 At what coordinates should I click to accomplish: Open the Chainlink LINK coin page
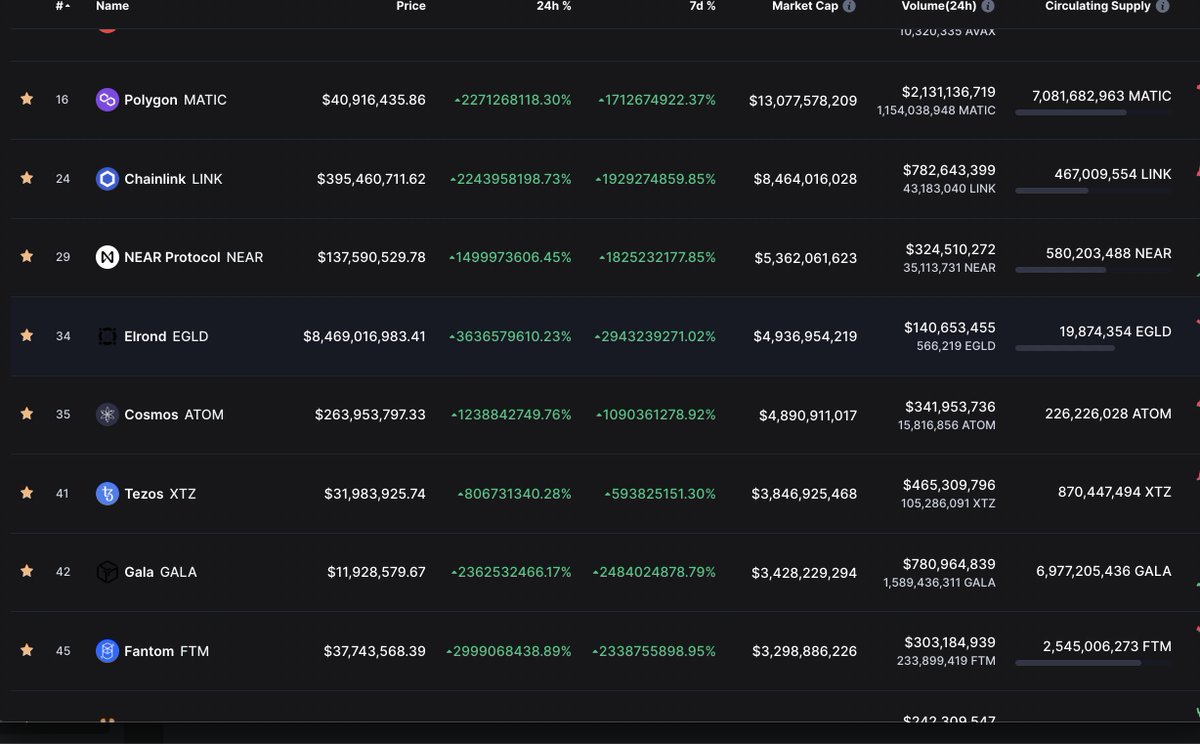click(173, 179)
